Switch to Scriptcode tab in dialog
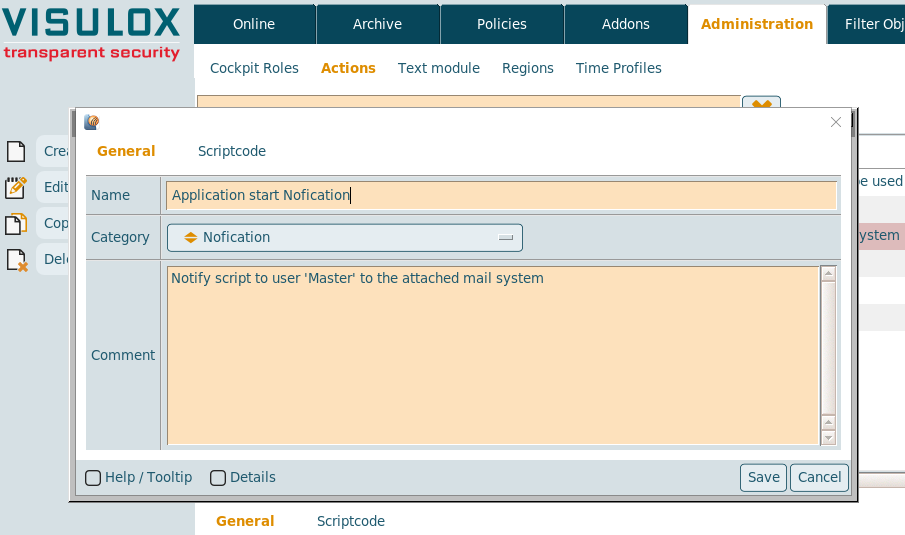 [232, 151]
